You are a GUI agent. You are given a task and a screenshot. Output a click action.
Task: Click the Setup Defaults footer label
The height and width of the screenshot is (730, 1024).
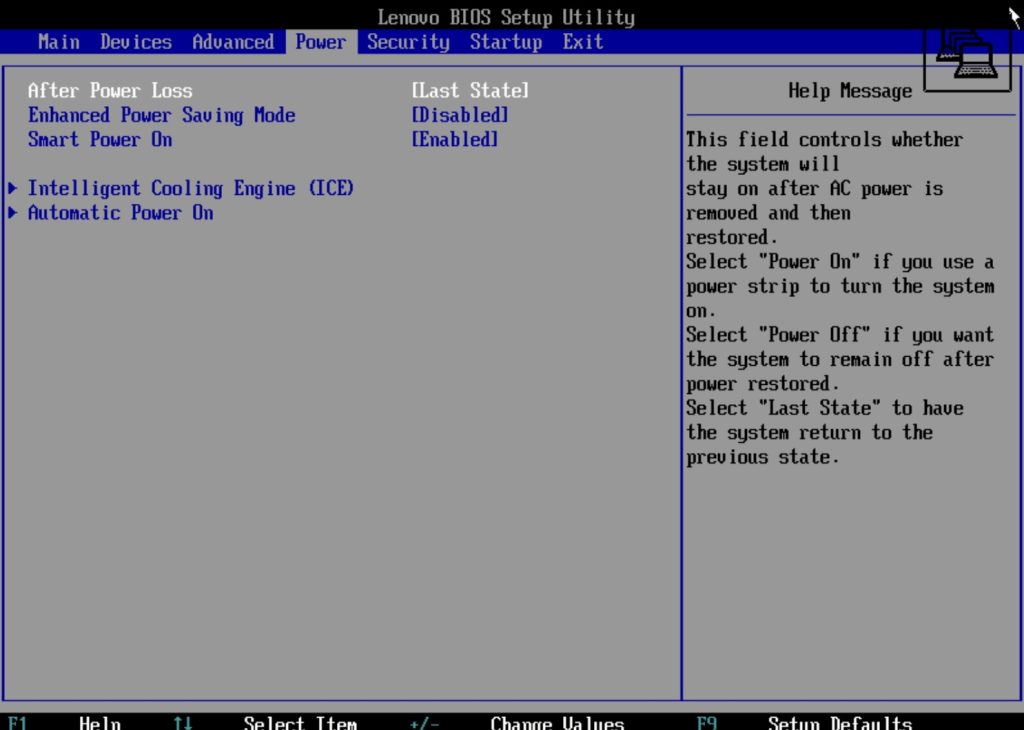(840, 722)
